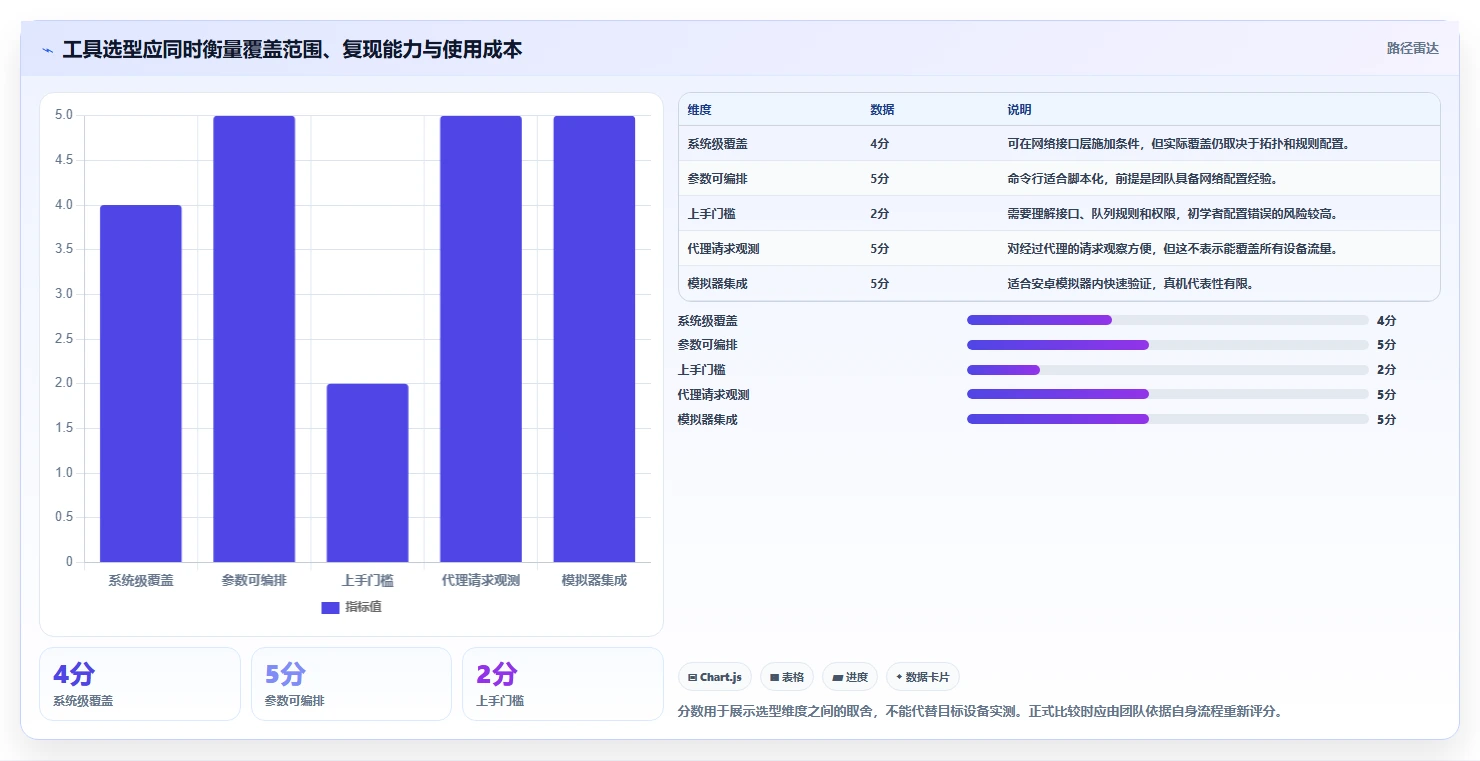The width and height of the screenshot is (1480, 761).
Task: Click the 参数可编排 progress bar
Action: click(1167, 345)
